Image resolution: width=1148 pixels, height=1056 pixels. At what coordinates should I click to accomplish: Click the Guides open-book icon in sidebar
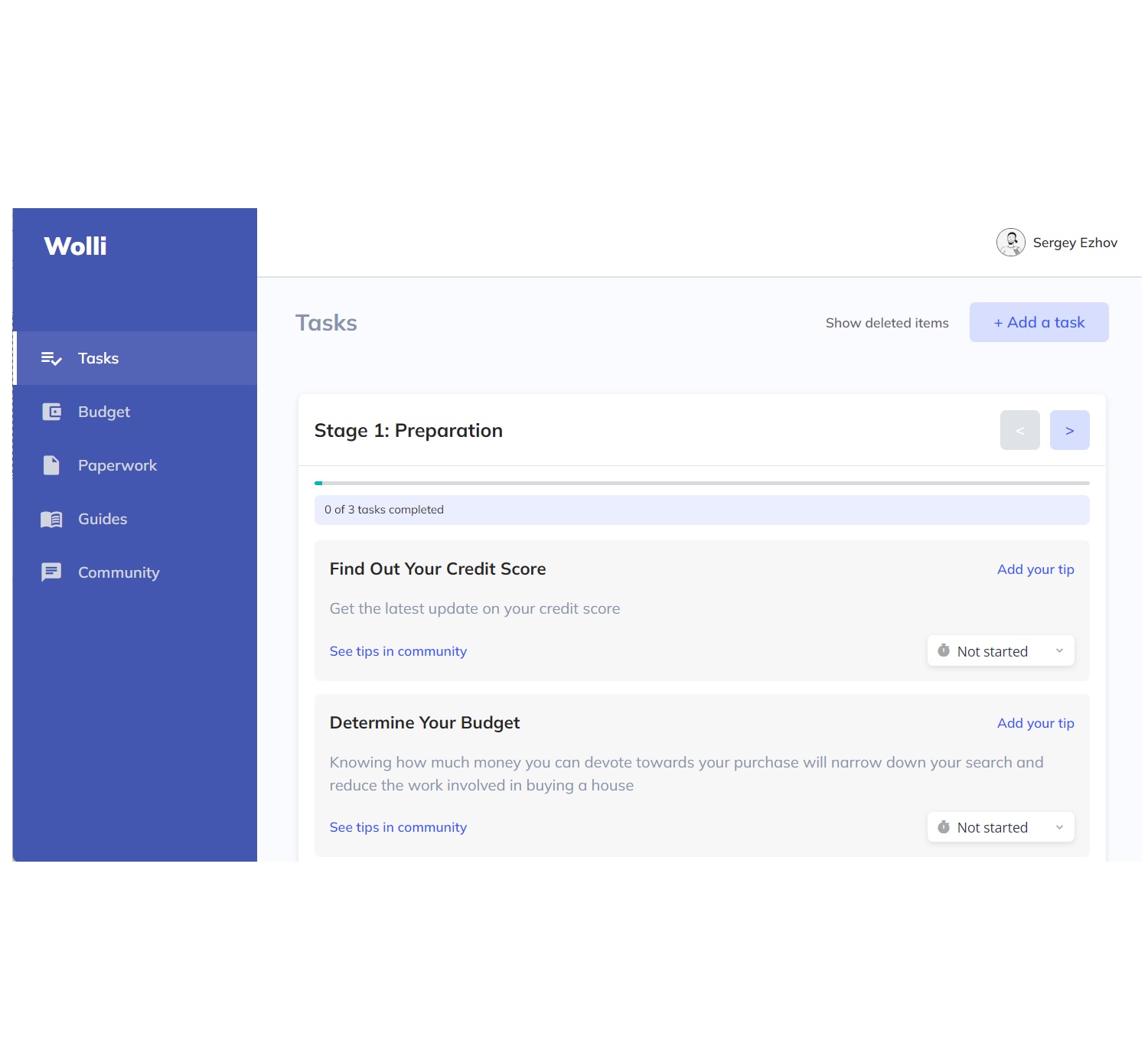(x=51, y=520)
